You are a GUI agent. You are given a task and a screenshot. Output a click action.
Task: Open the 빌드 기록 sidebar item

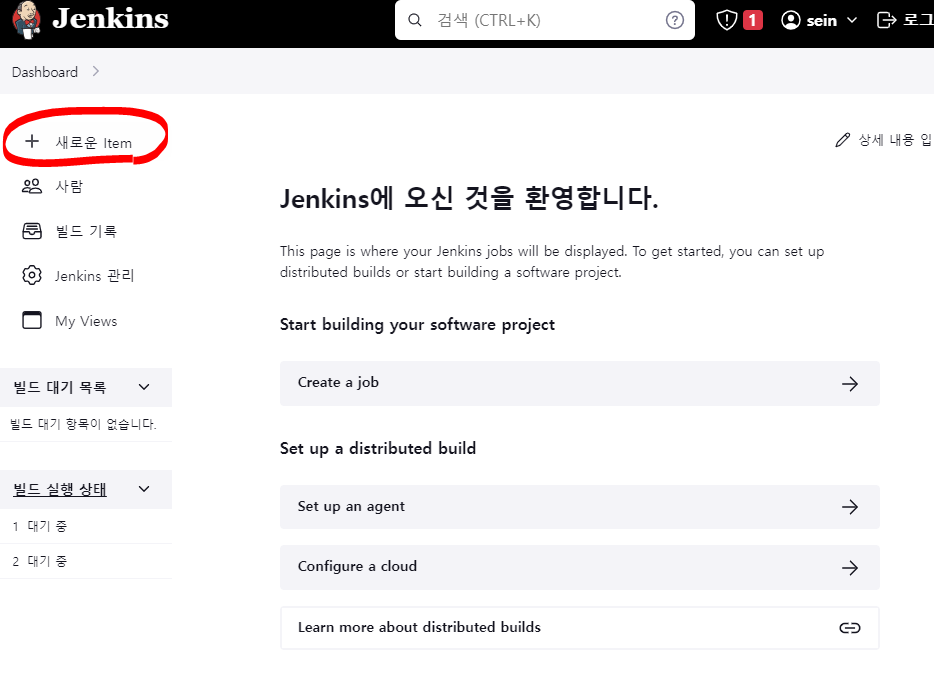86,231
